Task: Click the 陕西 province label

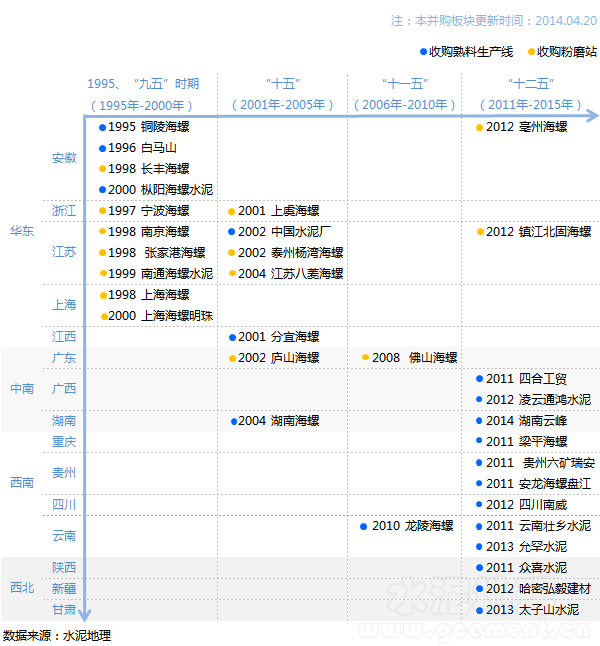Action: point(64,567)
